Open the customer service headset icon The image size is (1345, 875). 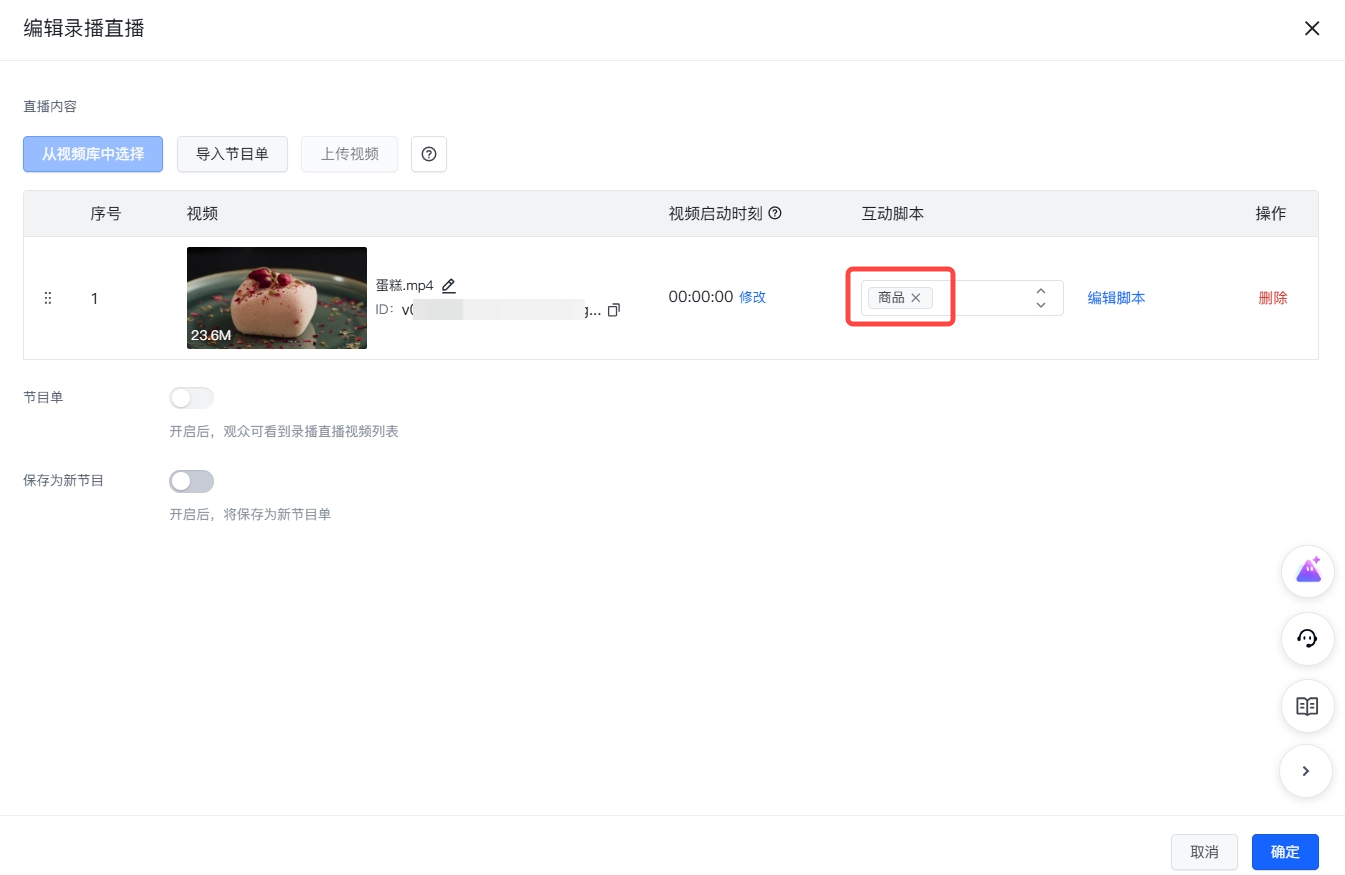[x=1308, y=639]
